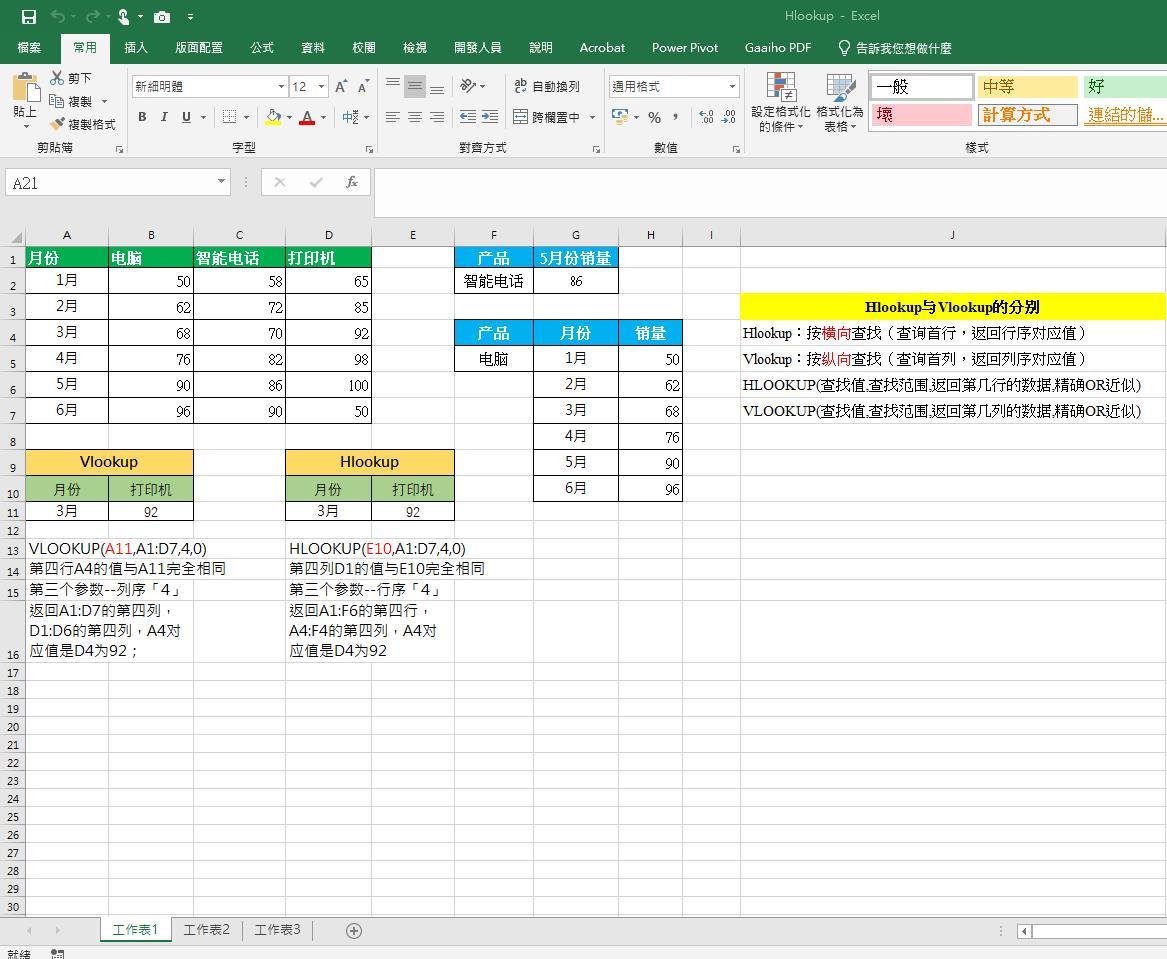Click the increase indent icon
The height and width of the screenshot is (959, 1167).
489,117
